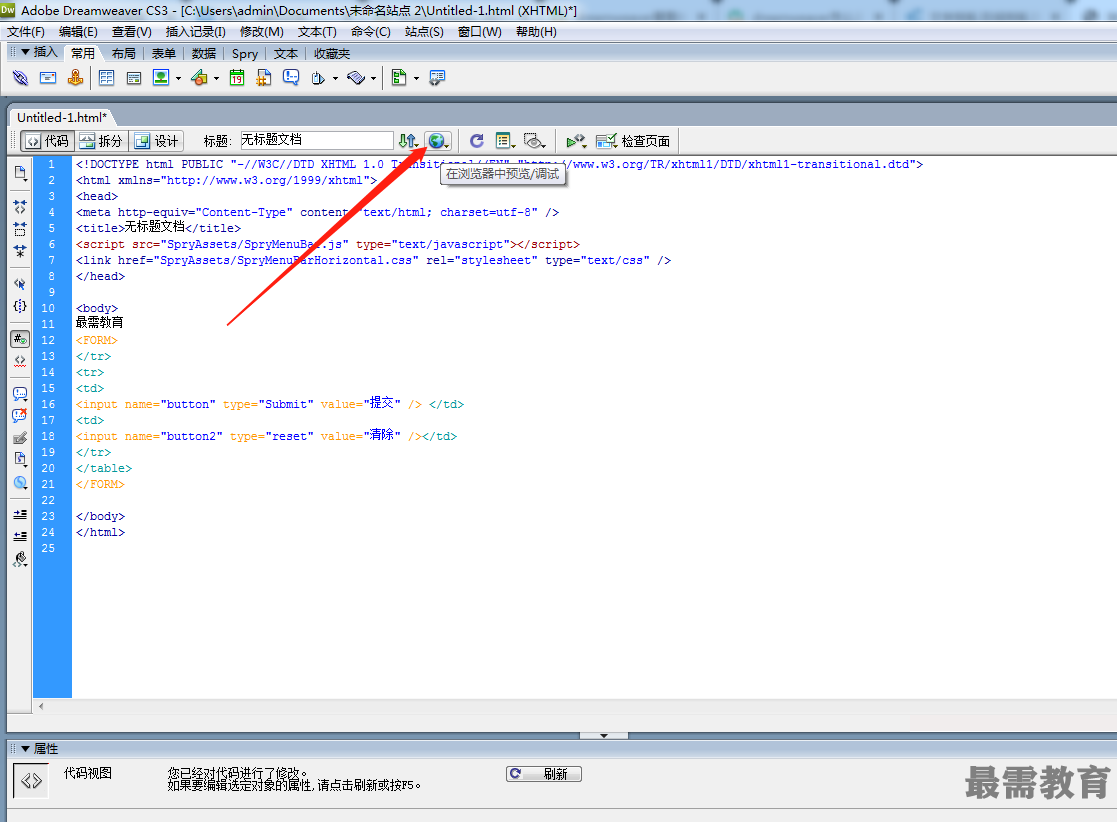Insert an Email Link
Screen dimensions: 1117x822
click(48, 78)
